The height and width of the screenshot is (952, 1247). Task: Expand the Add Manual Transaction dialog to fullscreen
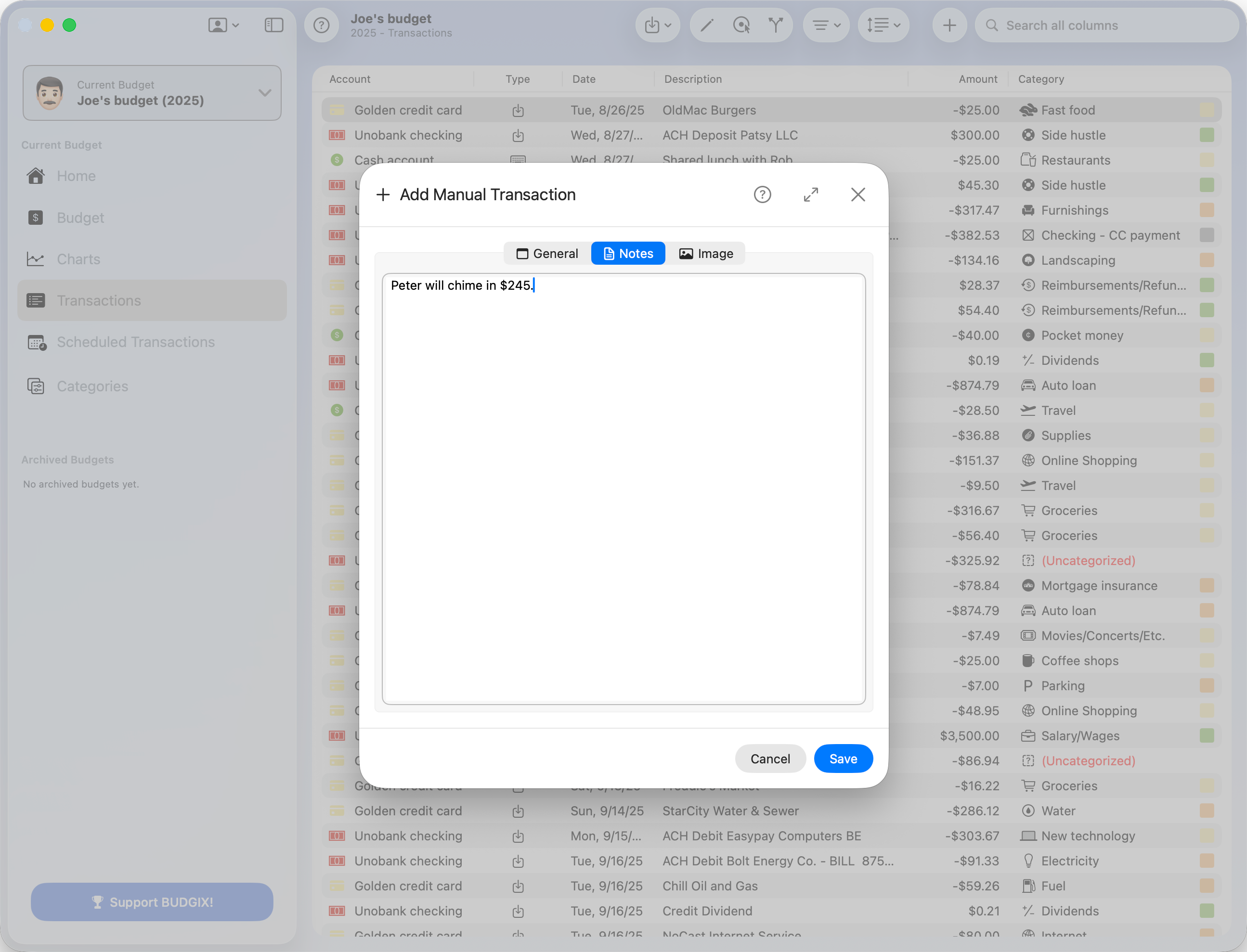811,194
